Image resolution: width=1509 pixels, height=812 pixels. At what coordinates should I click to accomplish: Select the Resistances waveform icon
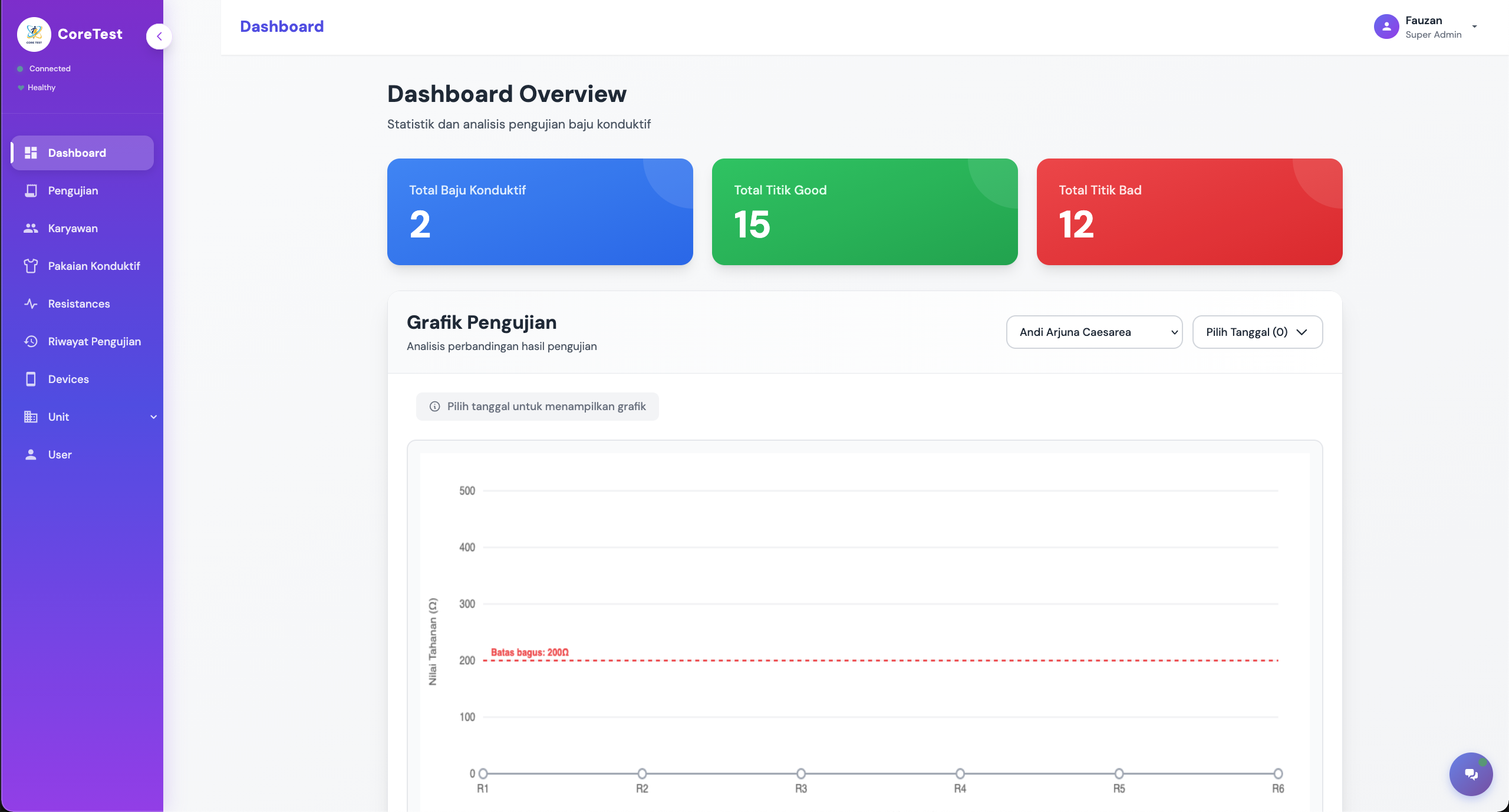point(32,303)
